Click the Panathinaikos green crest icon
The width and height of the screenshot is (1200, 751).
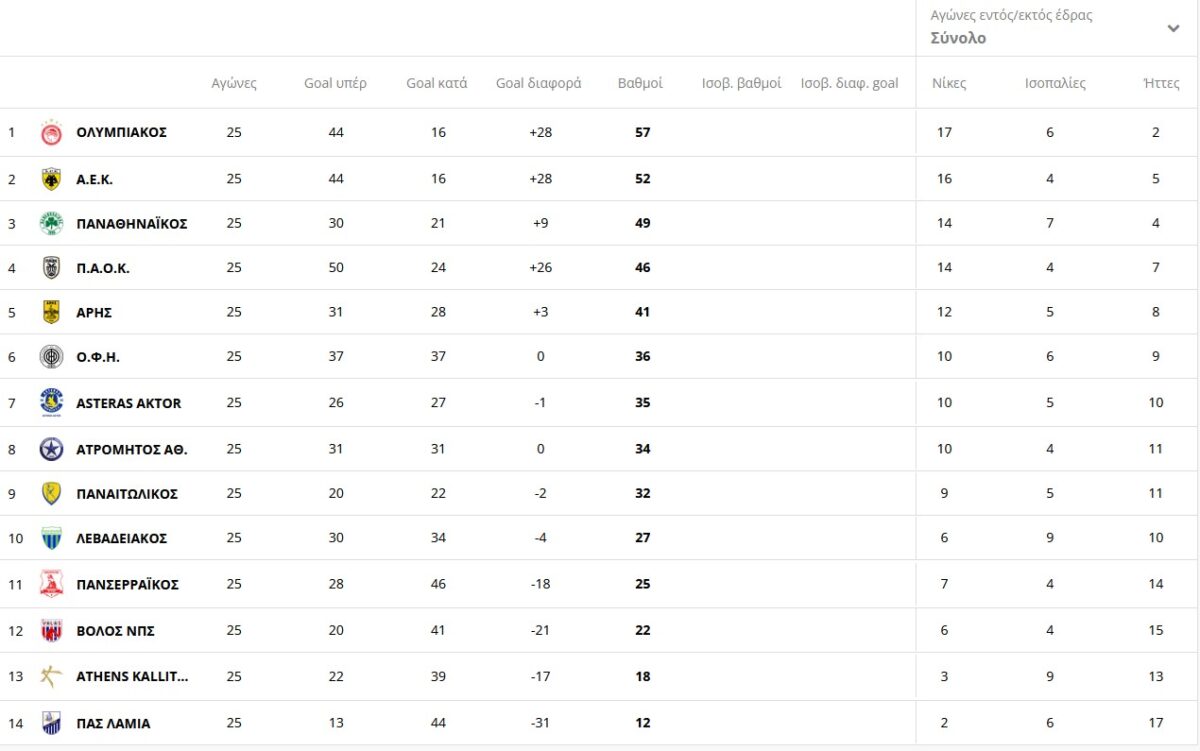[51, 223]
